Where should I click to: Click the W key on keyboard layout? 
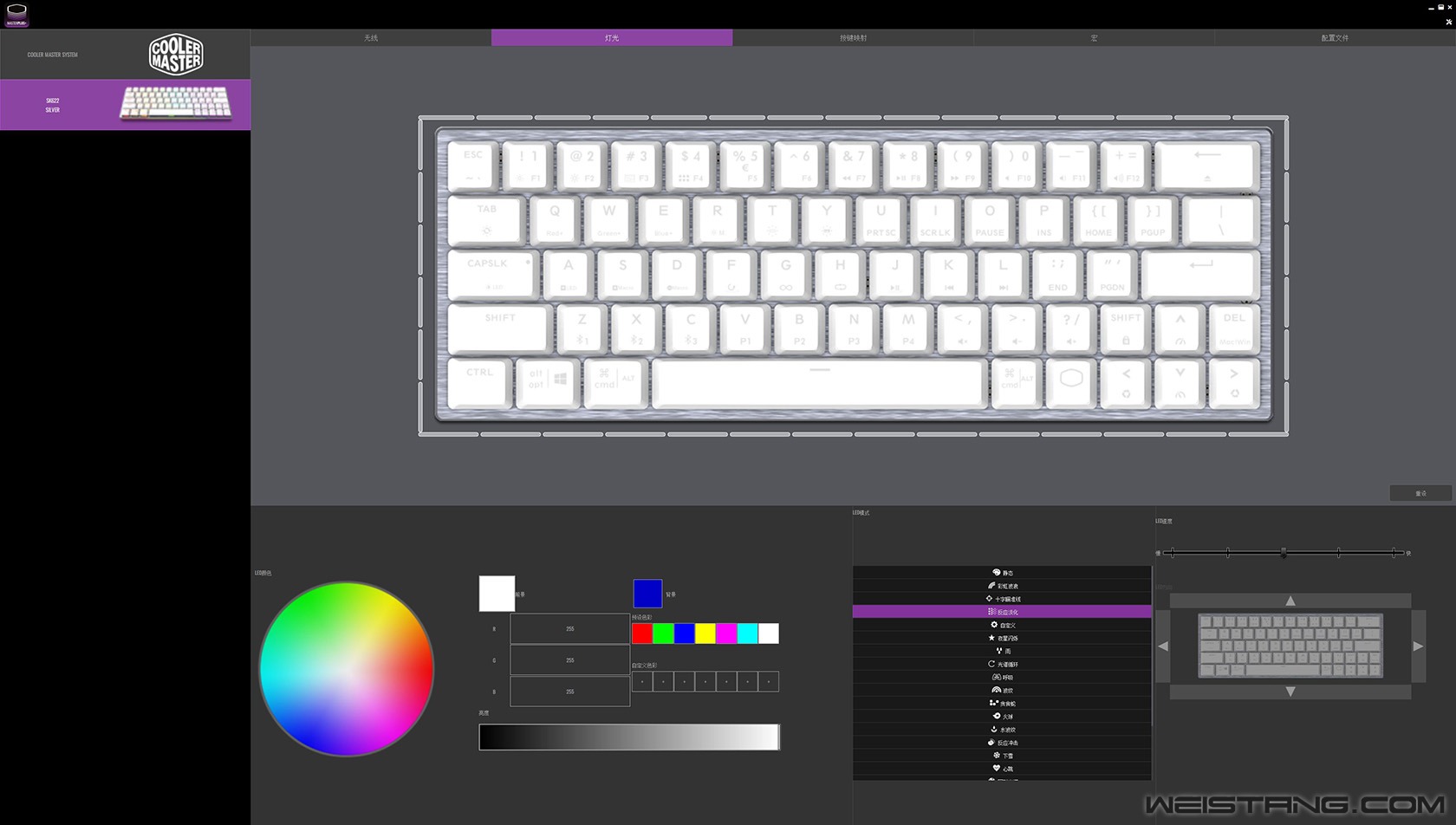click(609, 219)
